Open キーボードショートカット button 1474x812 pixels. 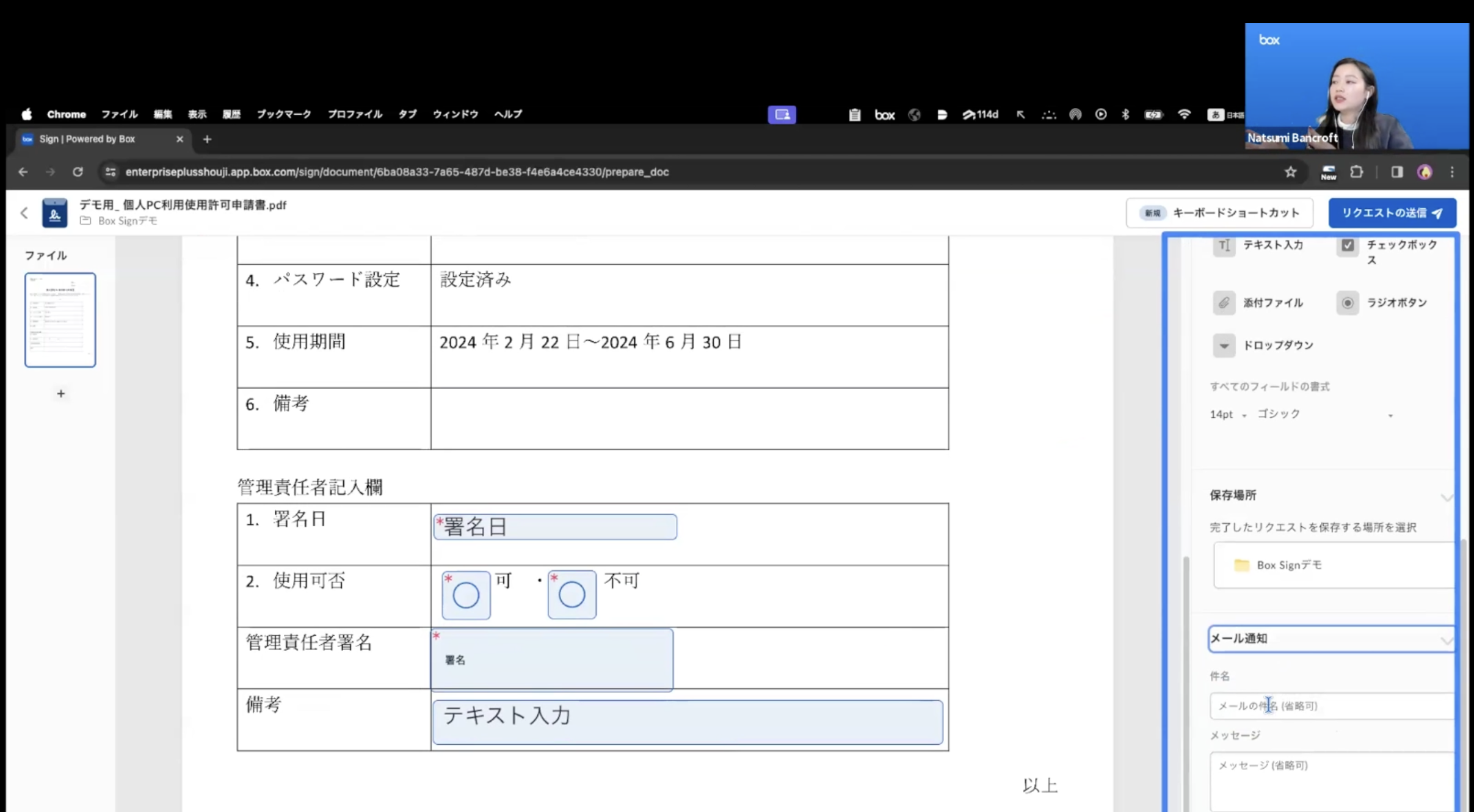point(1219,213)
